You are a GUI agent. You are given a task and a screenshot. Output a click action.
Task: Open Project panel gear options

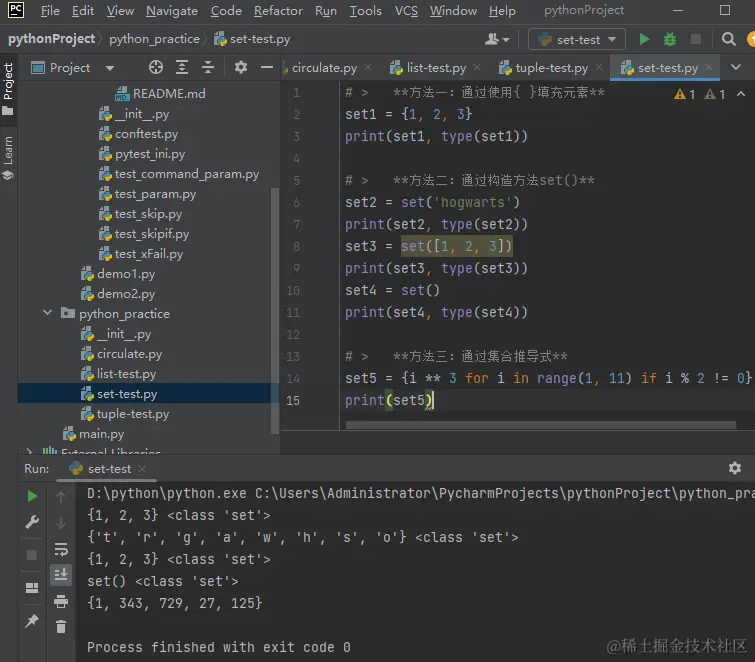point(241,67)
